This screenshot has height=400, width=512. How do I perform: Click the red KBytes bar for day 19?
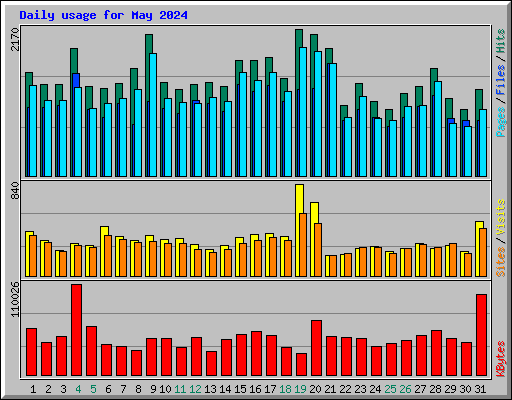pos(301,365)
